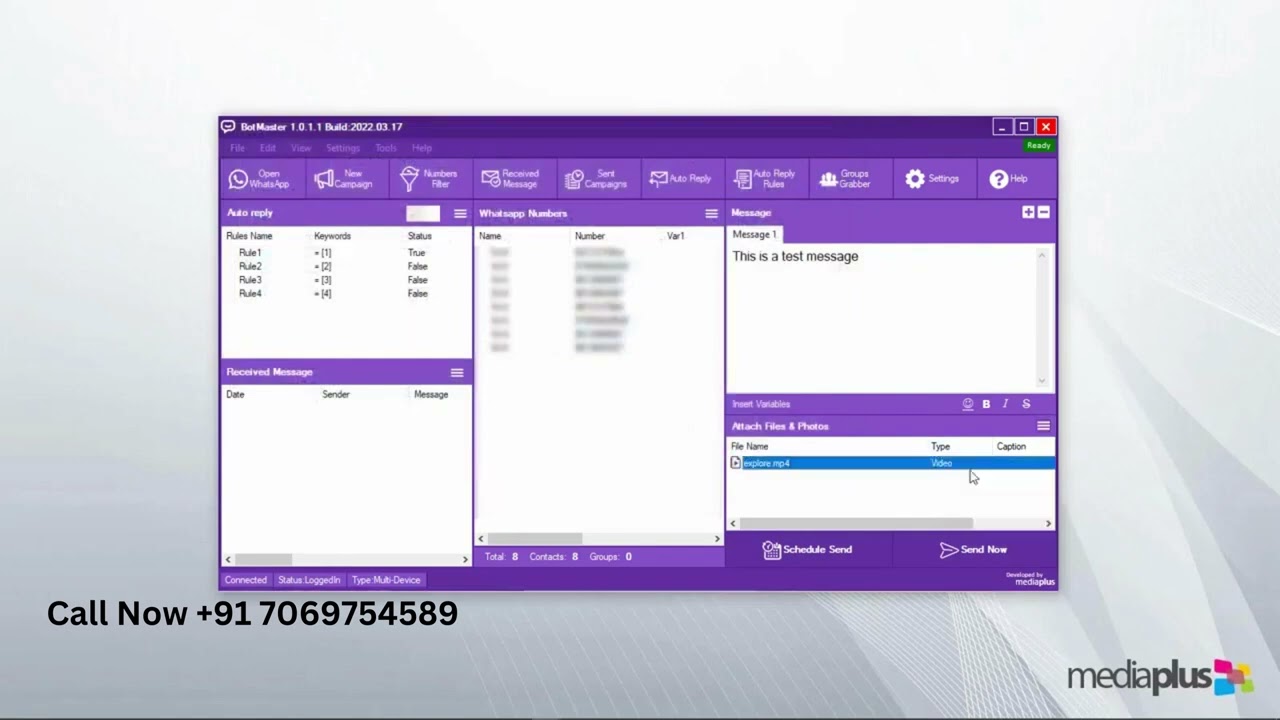Image resolution: width=1280 pixels, height=720 pixels.
Task: Open the Tools menu
Action: coord(386,148)
